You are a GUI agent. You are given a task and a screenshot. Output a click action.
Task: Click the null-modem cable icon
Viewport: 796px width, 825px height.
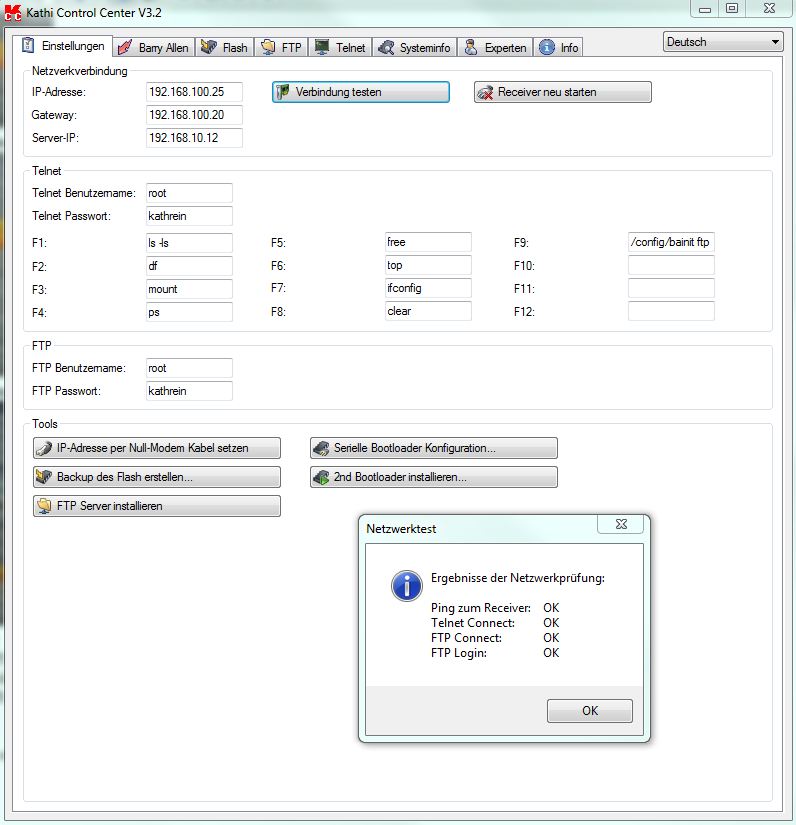[44, 448]
